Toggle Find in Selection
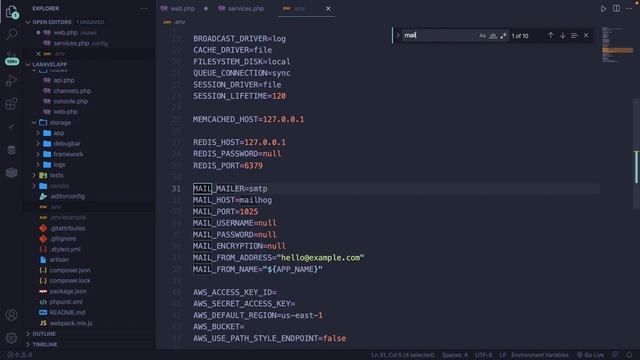Screen dimensions: 640x360 click(574, 36)
